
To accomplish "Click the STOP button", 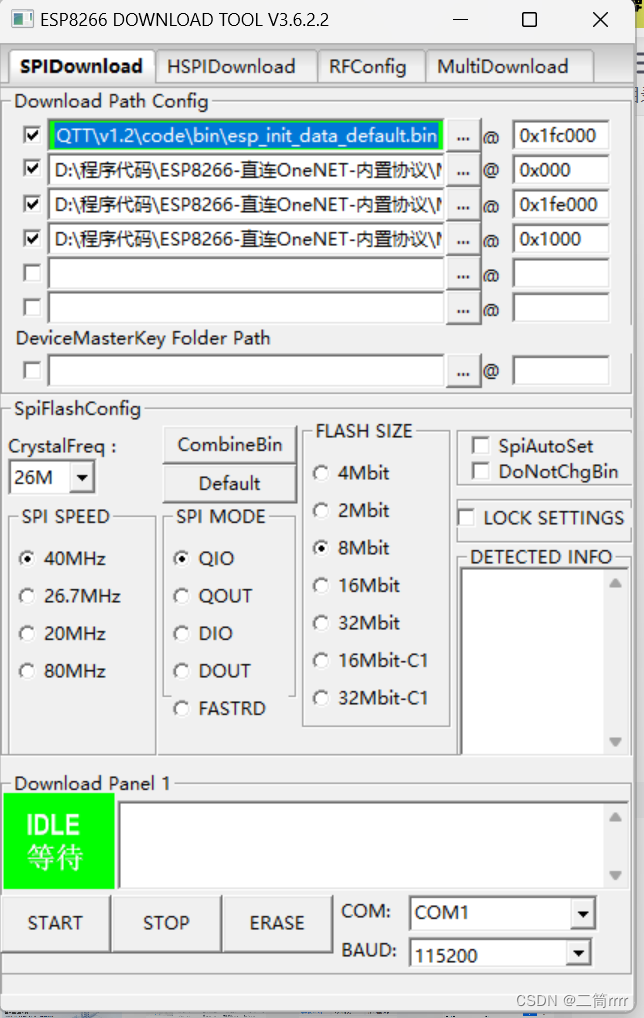I will pyautogui.click(x=166, y=923).
